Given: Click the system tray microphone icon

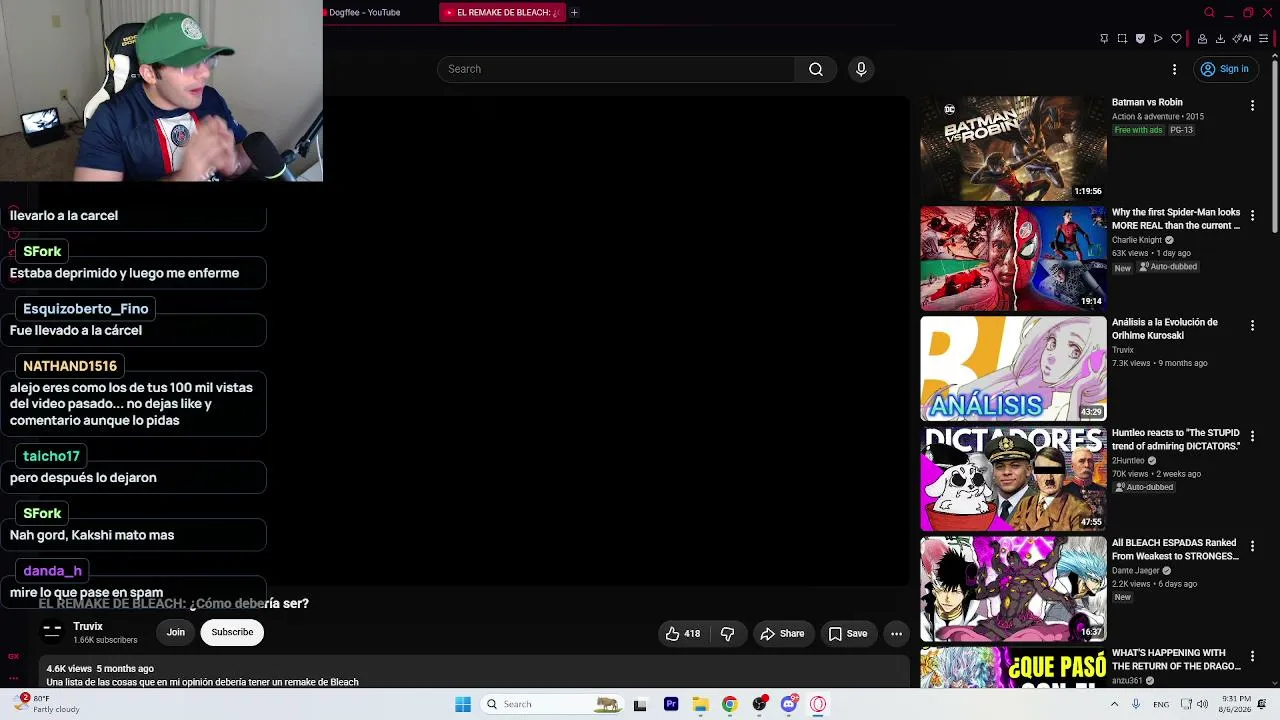Looking at the screenshot, I should click(1135, 704).
